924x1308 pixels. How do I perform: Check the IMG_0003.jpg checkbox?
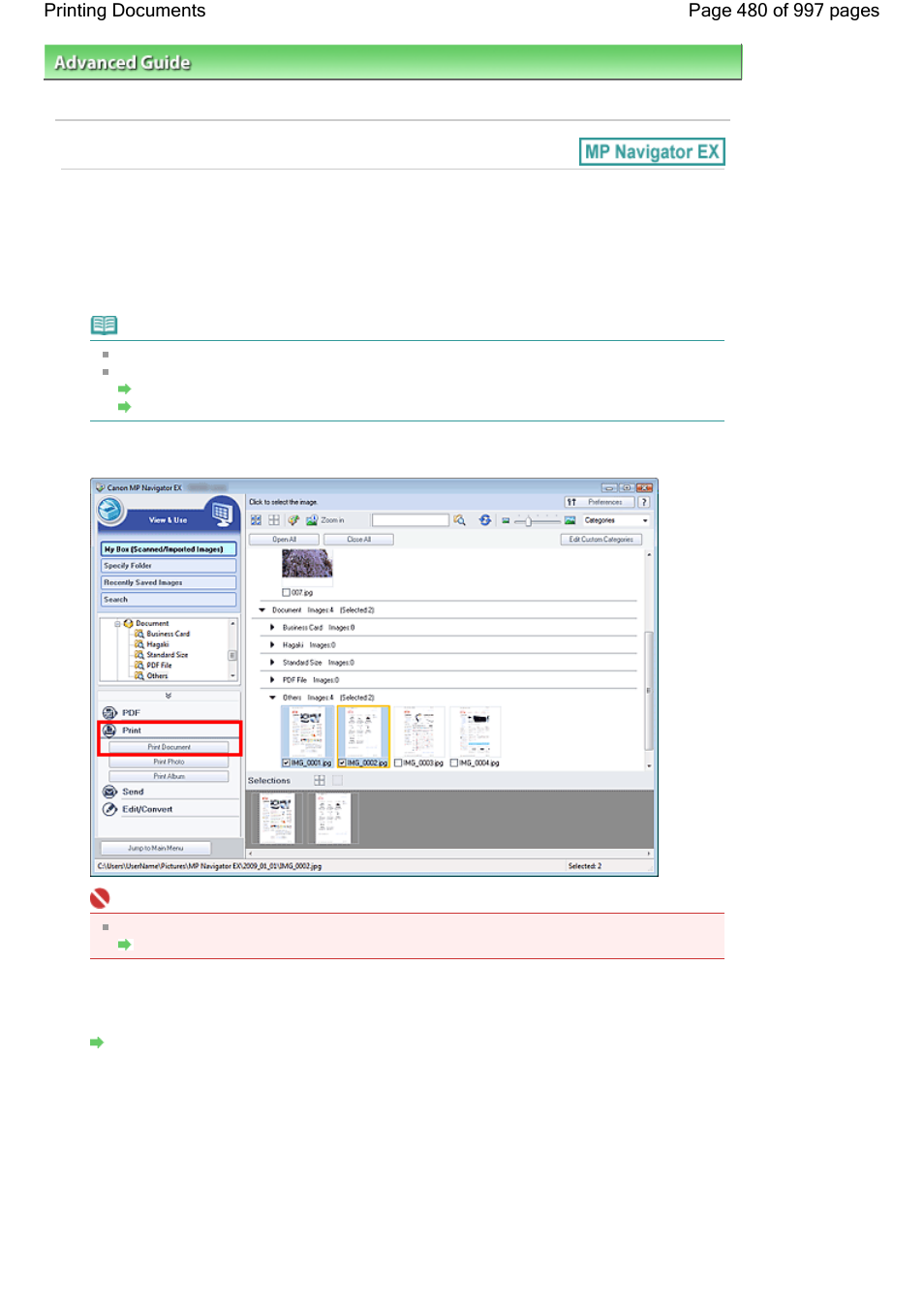[x=398, y=763]
